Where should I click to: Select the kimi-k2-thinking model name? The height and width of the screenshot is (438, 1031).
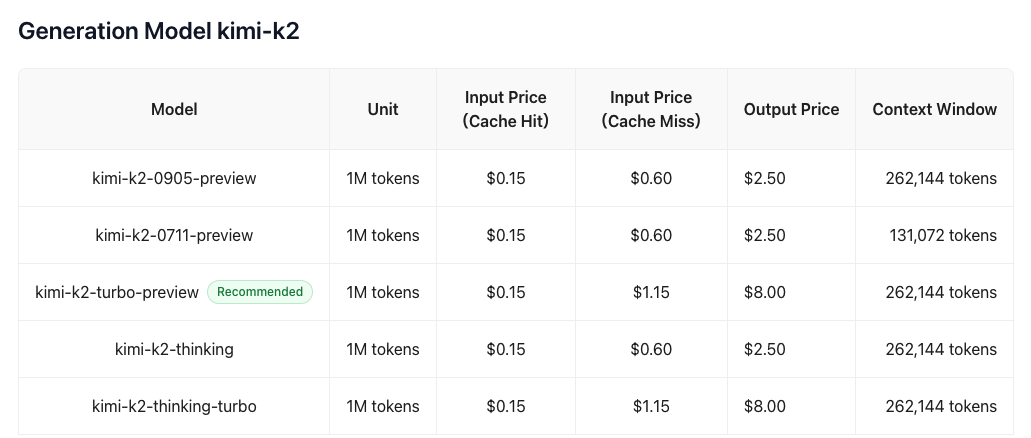coord(174,349)
